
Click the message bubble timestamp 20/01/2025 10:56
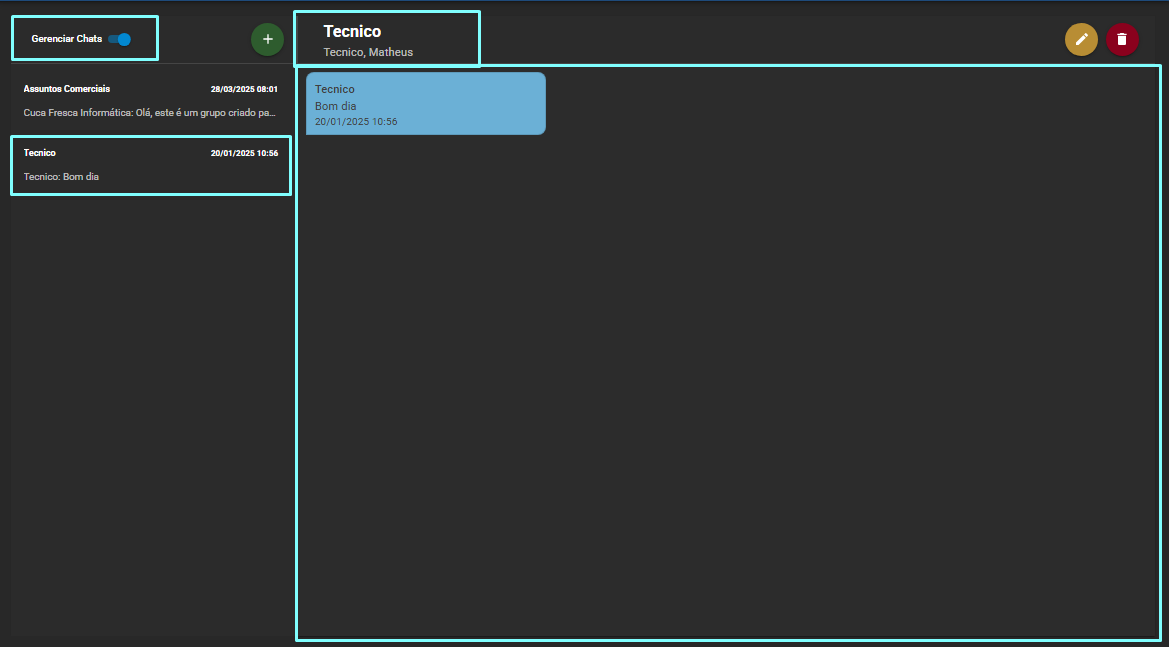click(356, 121)
